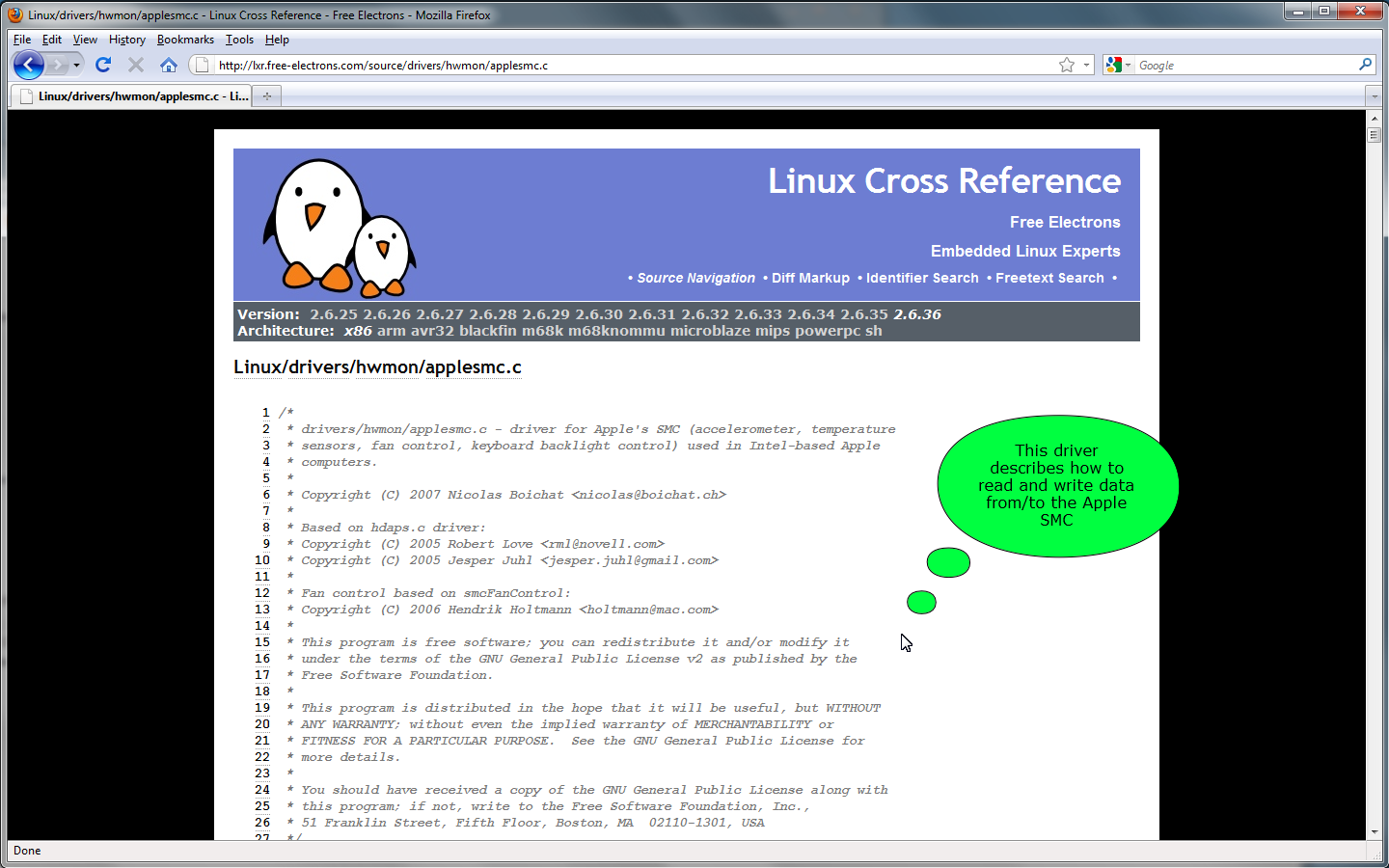This screenshot has height=868, width=1389.
Task: Click the Back navigation arrow button
Action: 29,65
